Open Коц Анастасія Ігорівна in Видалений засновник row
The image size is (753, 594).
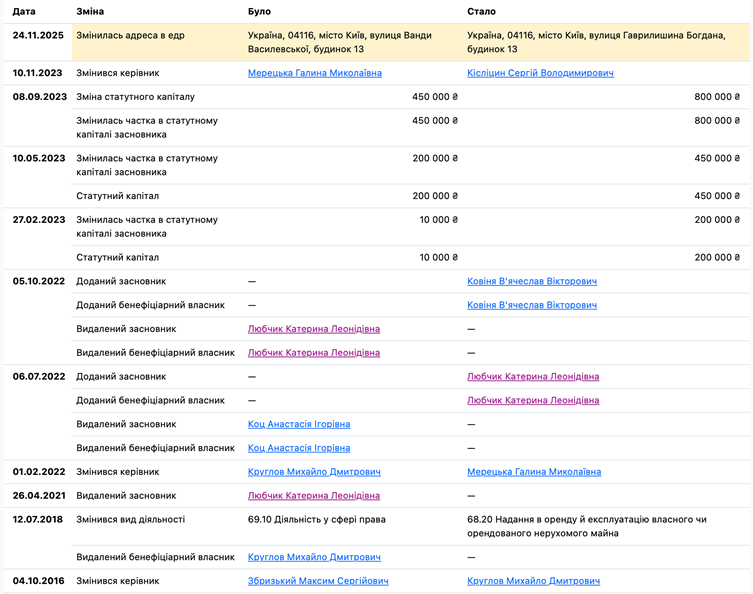pyautogui.click(x=299, y=425)
